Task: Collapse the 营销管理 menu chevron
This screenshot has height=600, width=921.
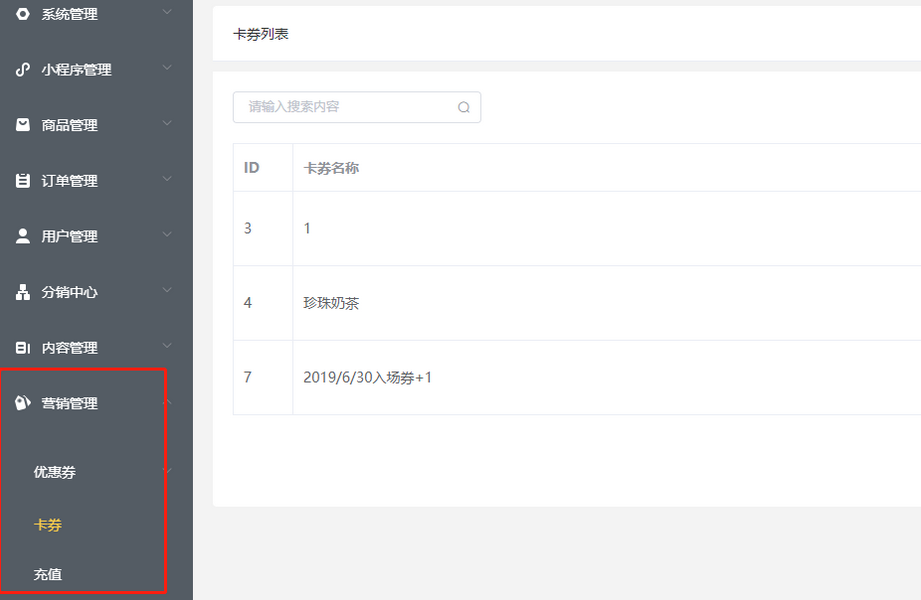Action: coord(167,402)
